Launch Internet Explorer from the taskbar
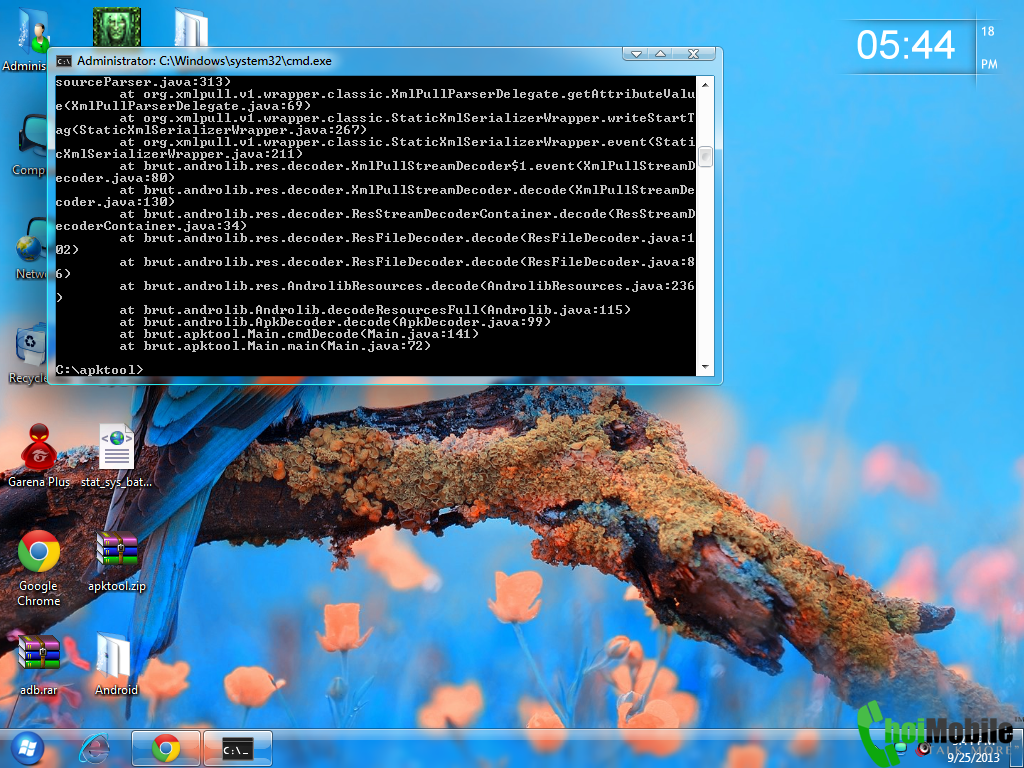1024x768 pixels. tap(95, 748)
